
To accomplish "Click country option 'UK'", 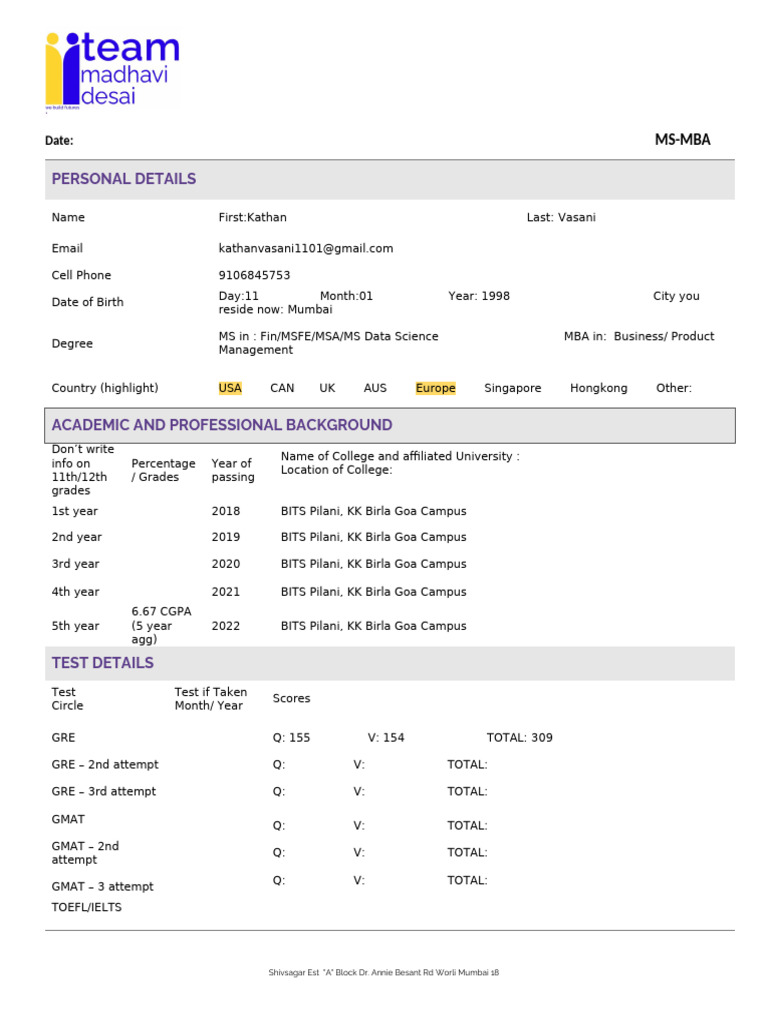I will pyautogui.click(x=327, y=388).
